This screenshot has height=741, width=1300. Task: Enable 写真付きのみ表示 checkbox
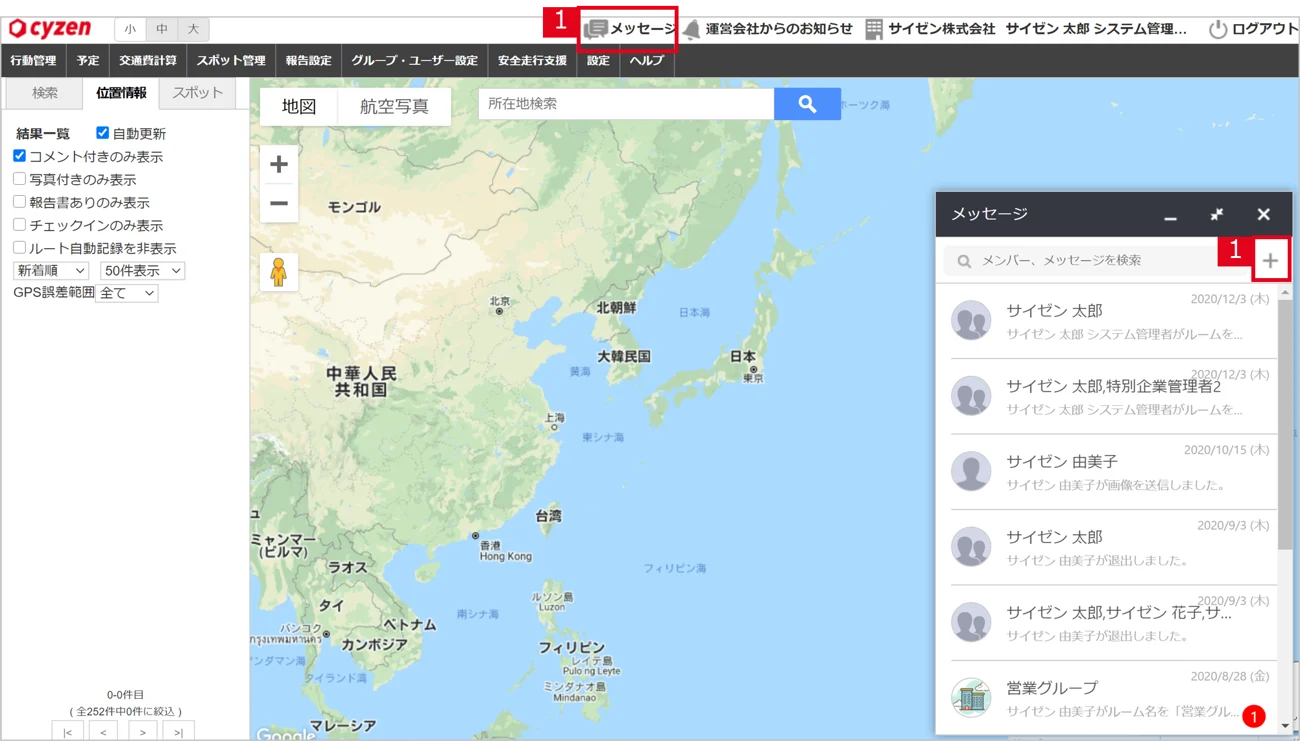19,179
